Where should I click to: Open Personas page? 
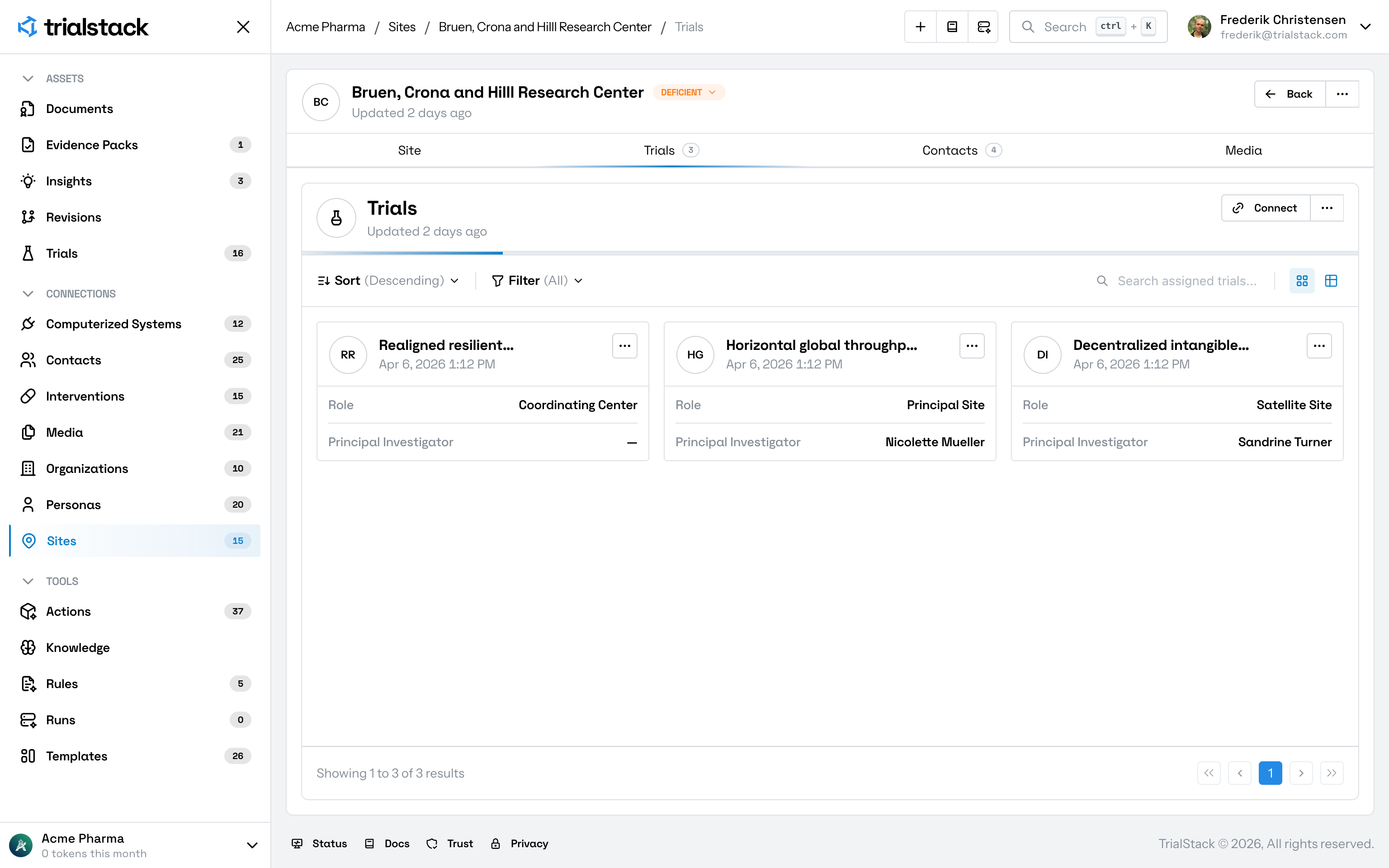(135, 505)
